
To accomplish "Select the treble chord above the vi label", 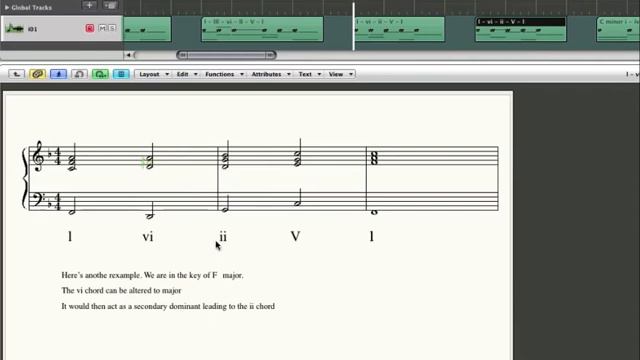I will click(x=150, y=157).
